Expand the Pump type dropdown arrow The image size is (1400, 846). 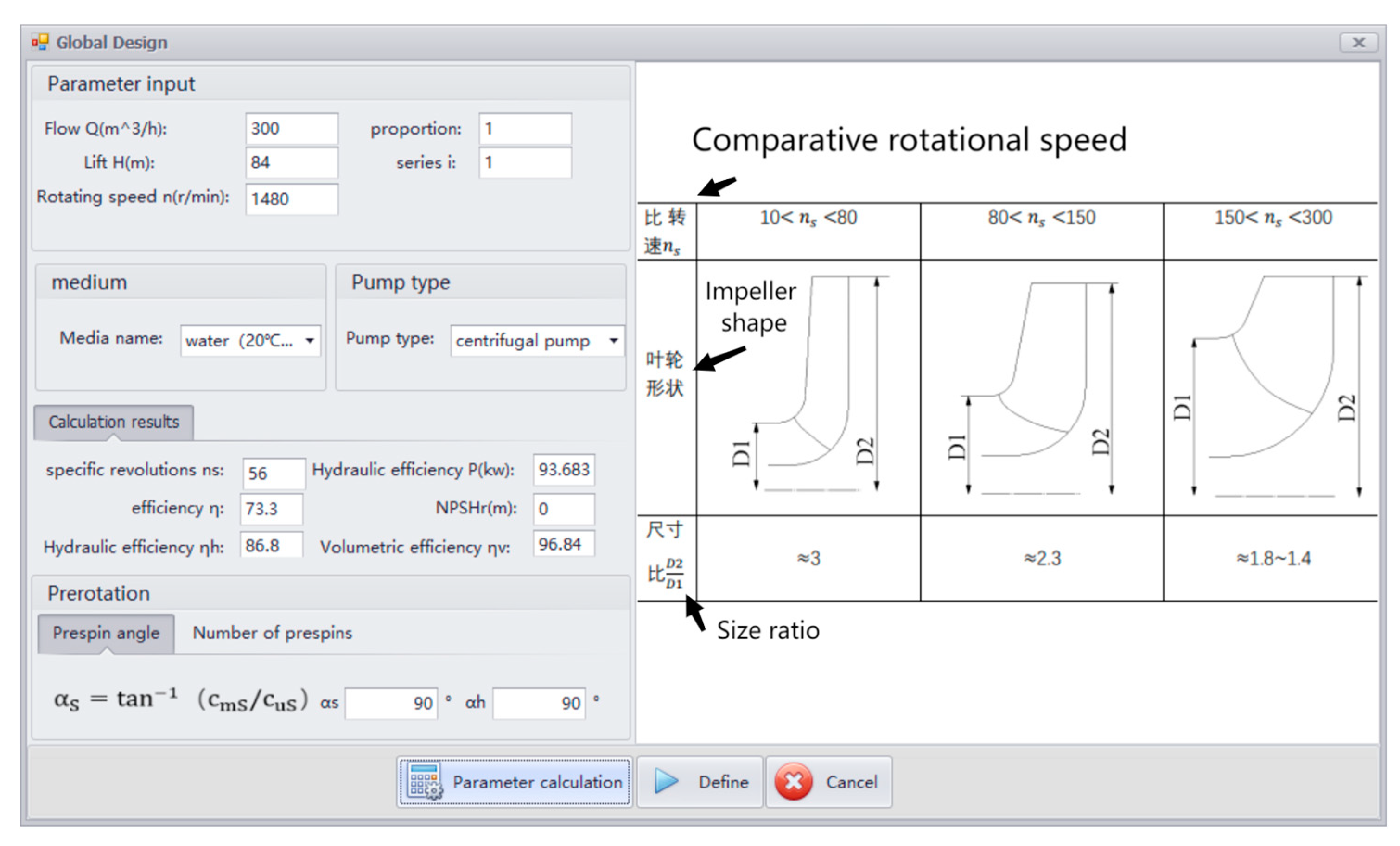pyautogui.click(x=614, y=340)
